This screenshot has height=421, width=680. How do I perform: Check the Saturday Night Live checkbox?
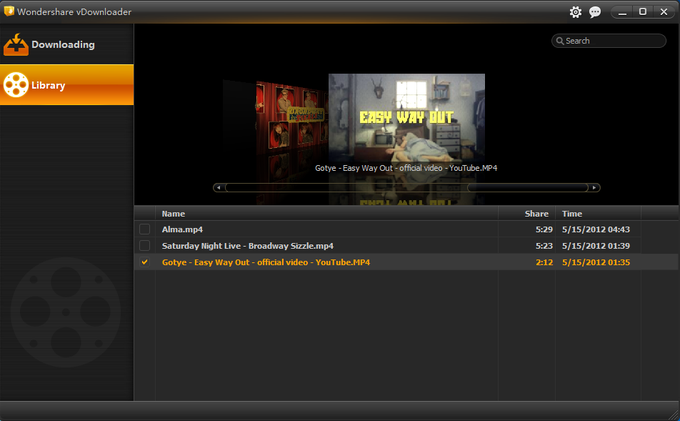pos(144,245)
